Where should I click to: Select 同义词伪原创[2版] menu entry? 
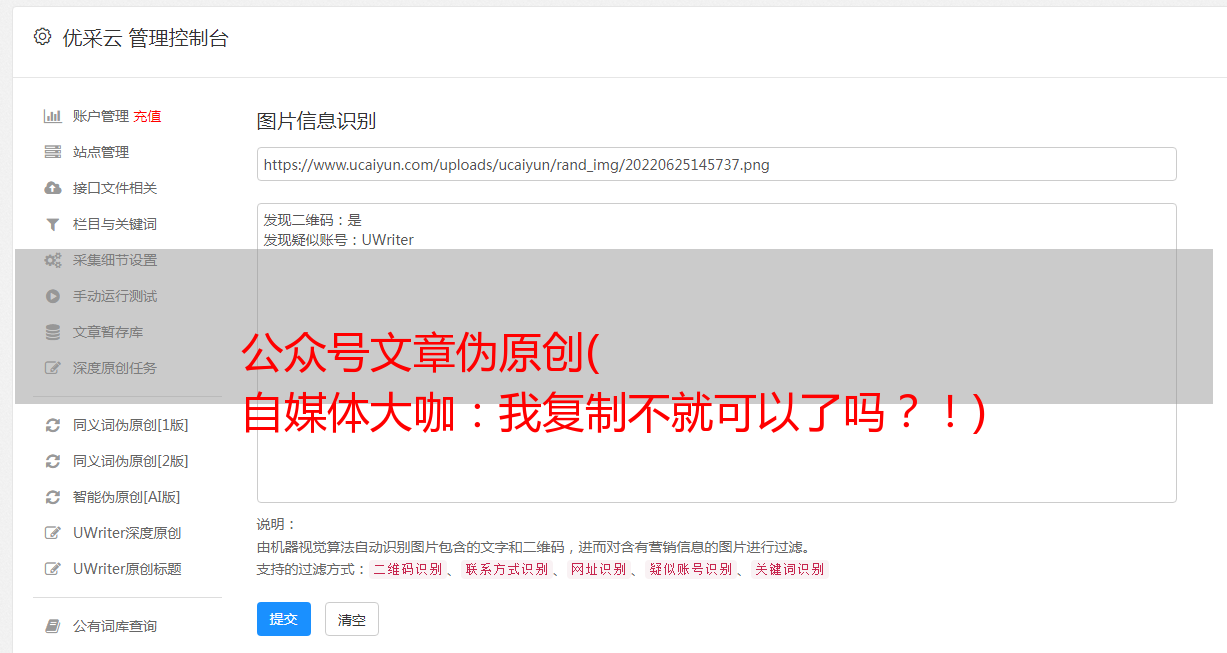[131, 461]
